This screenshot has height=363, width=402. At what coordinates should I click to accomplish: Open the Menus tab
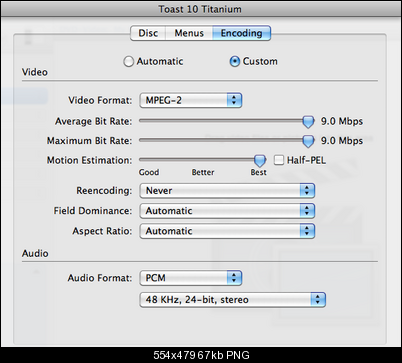pos(189,33)
